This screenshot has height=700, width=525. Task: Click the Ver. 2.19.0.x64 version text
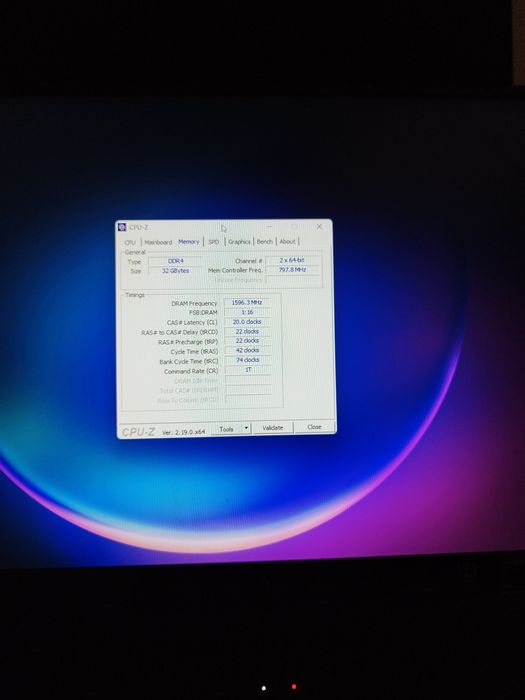(x=183, y=432)
